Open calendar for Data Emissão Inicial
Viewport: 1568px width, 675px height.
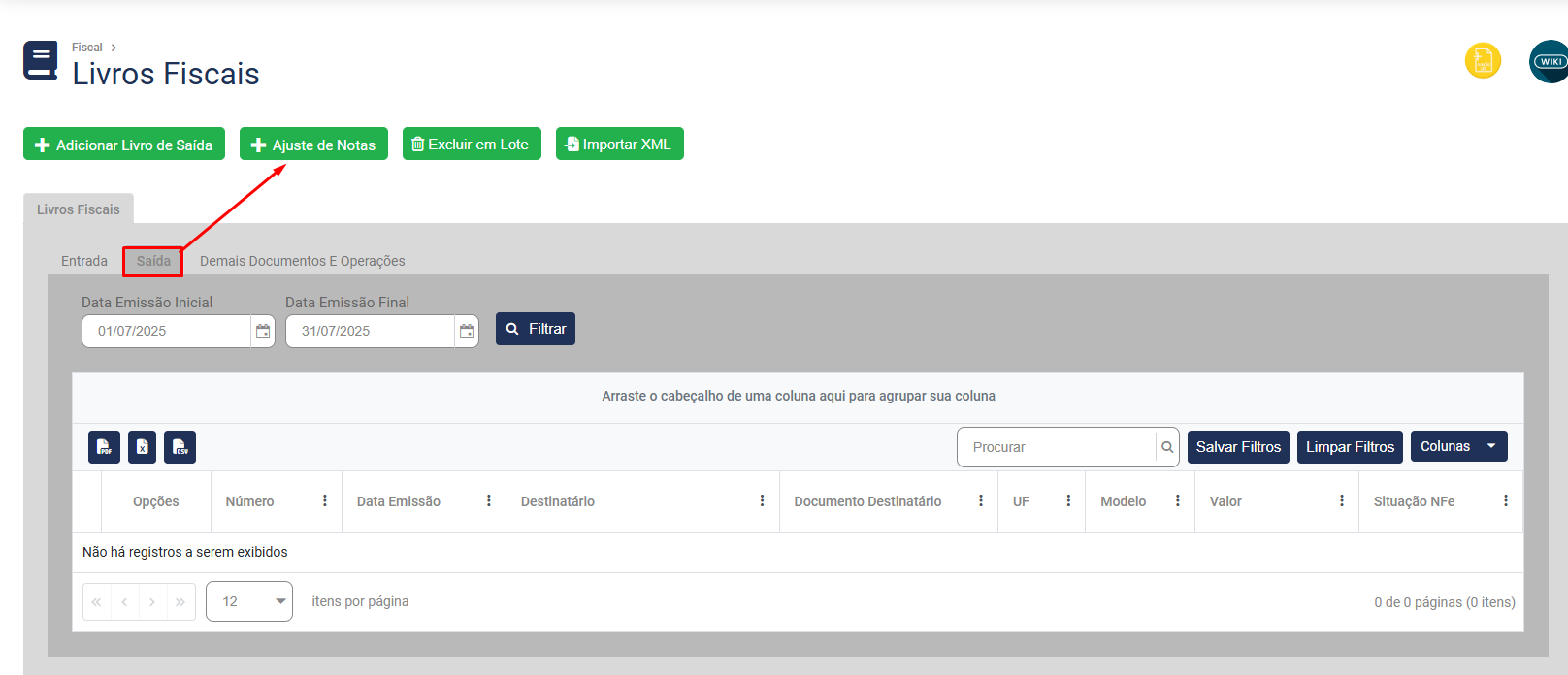tap(263, 331)
